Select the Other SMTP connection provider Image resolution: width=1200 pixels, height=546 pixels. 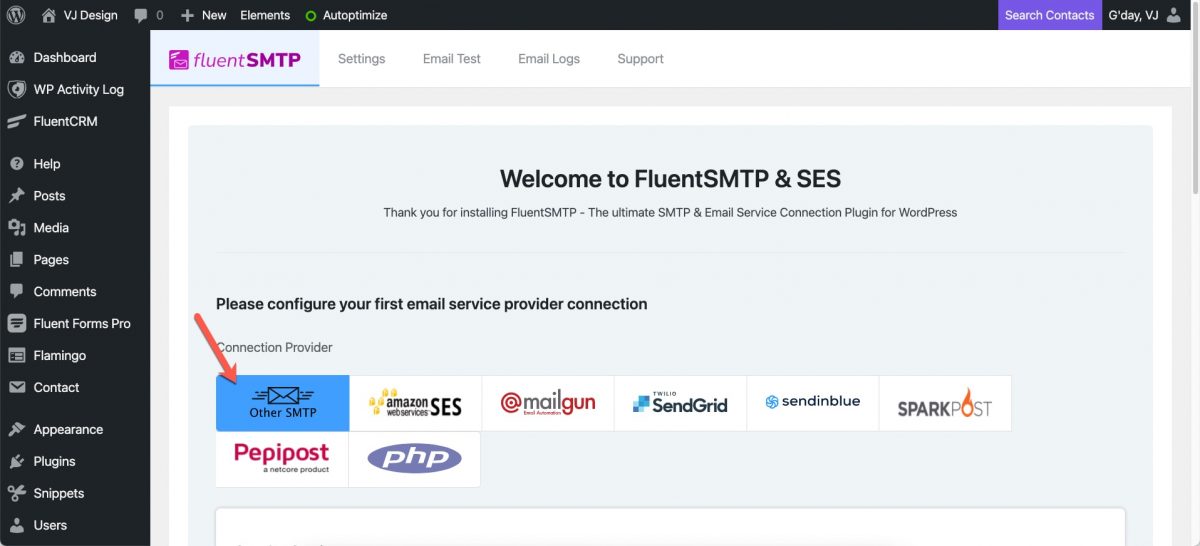coord(282,403)
